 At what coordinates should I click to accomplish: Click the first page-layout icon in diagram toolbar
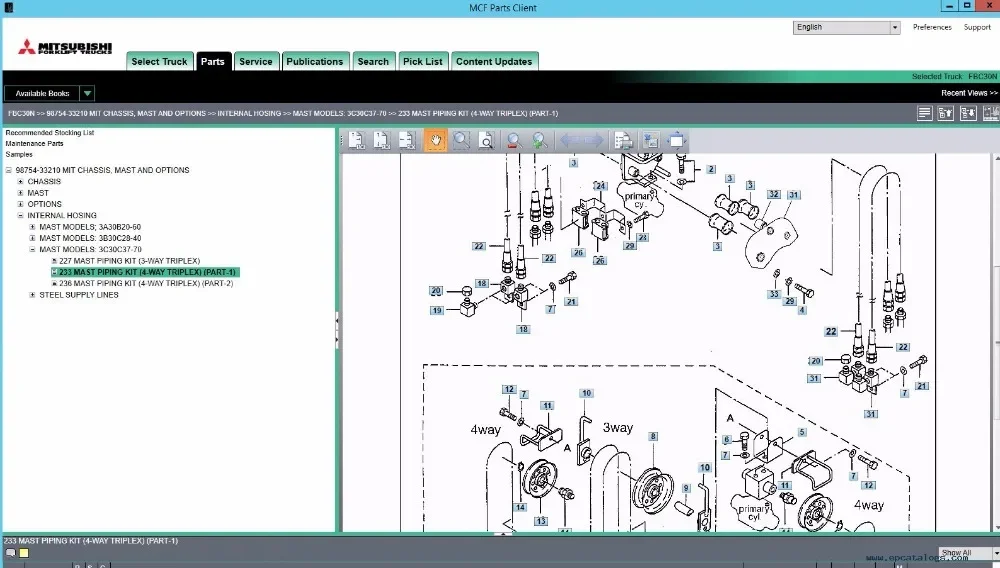[x=357, y=140]
